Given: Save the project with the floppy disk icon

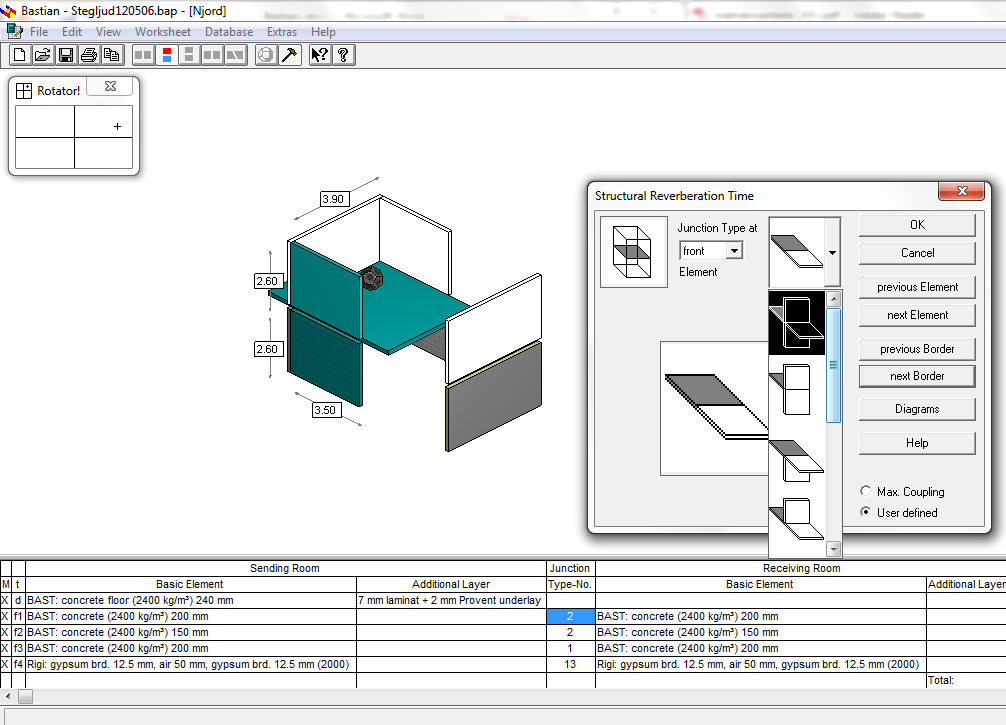Looking at the screenshot, I should (x=66, y=55).
